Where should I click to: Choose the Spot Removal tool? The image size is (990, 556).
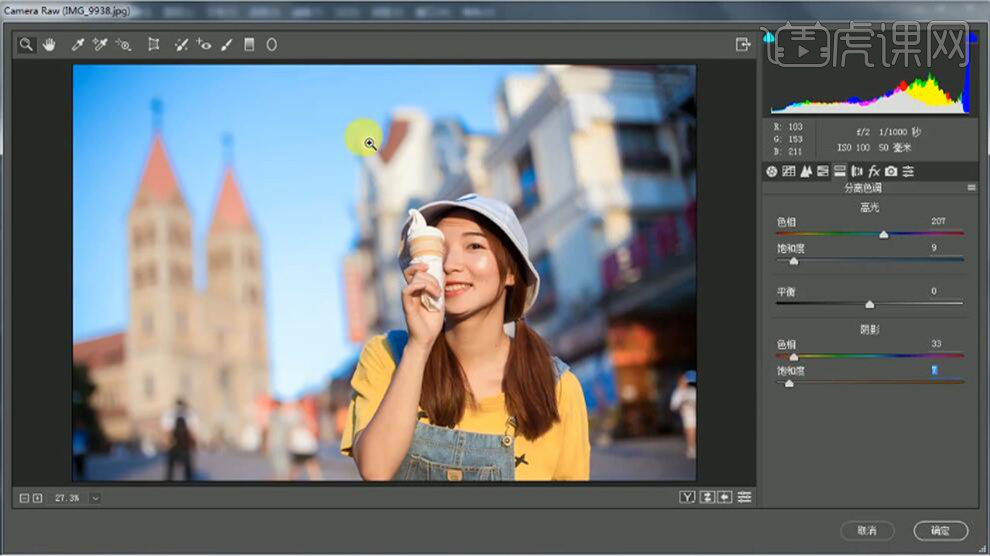point(181,45)
